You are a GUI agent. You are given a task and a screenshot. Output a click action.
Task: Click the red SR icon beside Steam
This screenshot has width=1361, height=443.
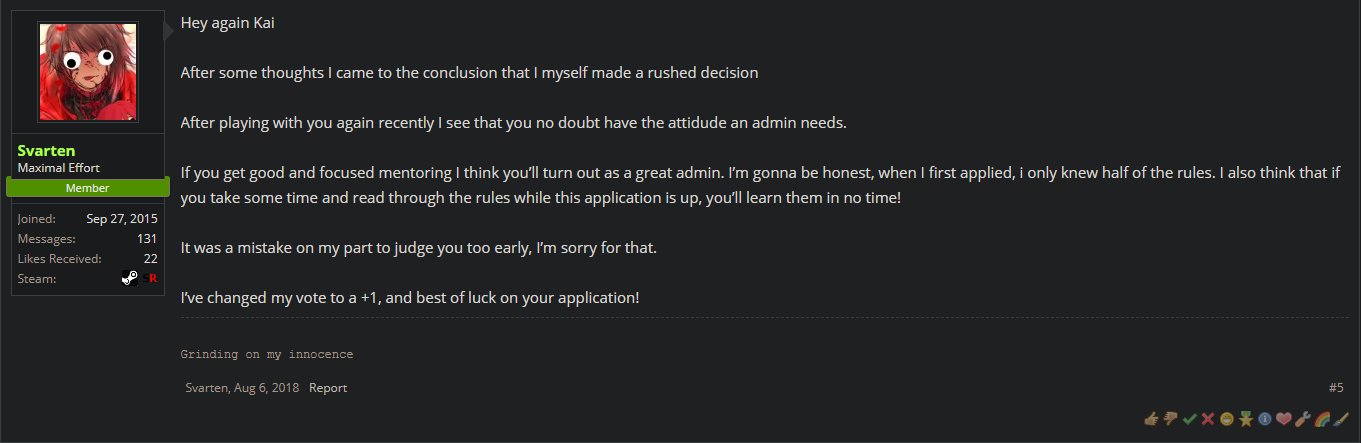pos(150,279)
